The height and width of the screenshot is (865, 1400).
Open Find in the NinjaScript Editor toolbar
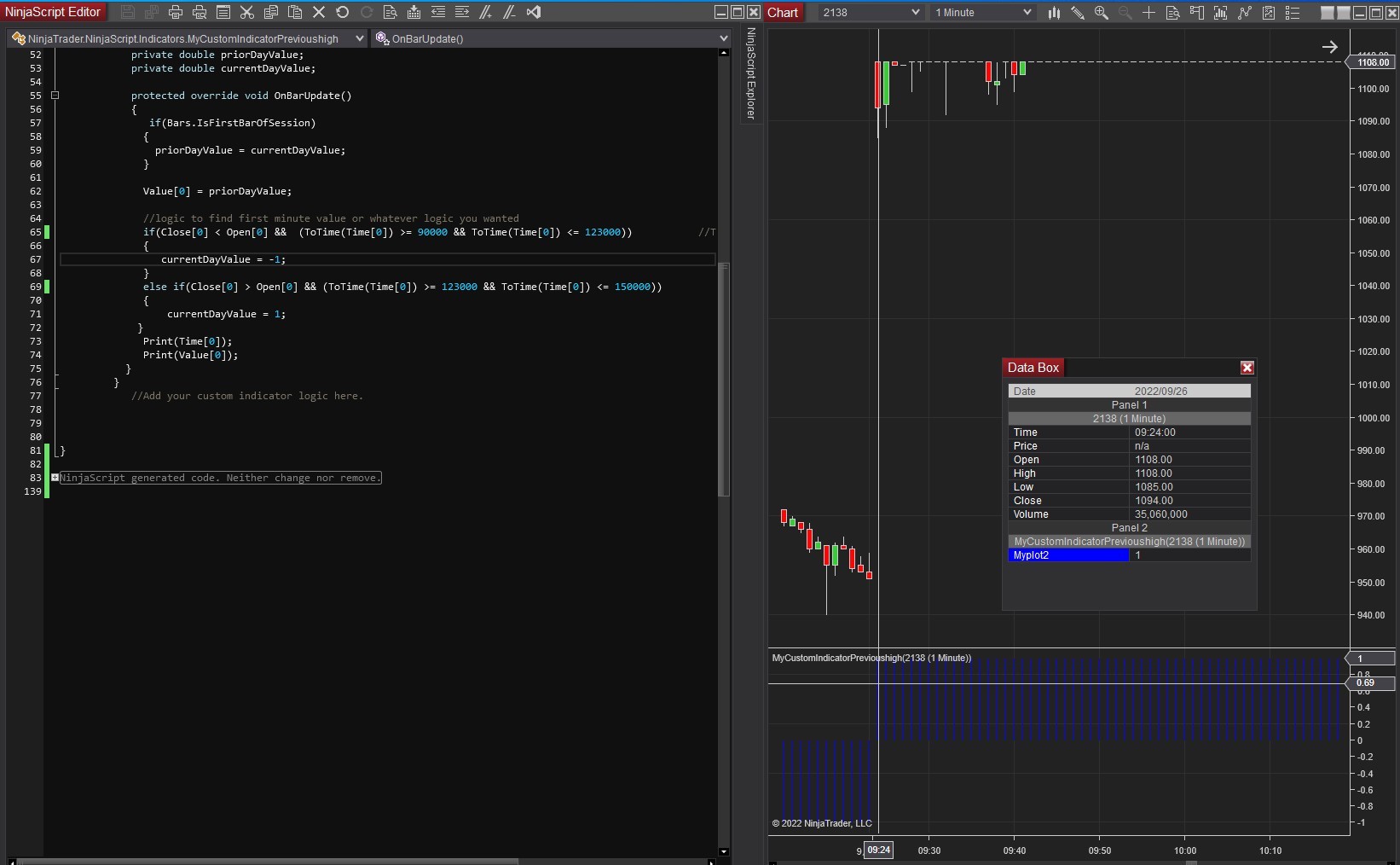pyautogui.click(x=390, y=12)
